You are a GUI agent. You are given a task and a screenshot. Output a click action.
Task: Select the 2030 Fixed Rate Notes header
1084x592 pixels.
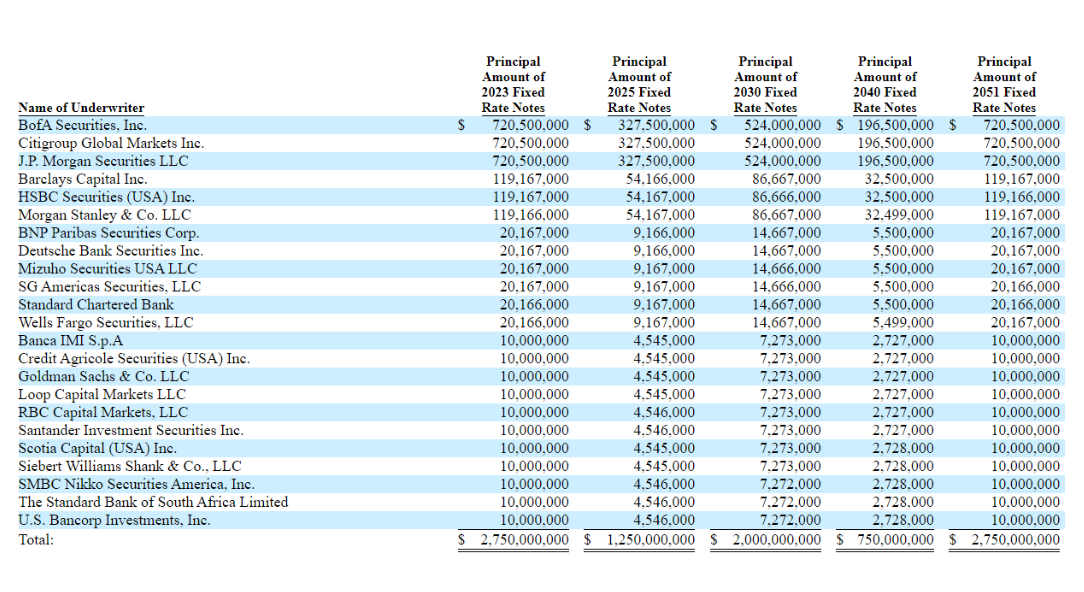click(x=765, y=85)
